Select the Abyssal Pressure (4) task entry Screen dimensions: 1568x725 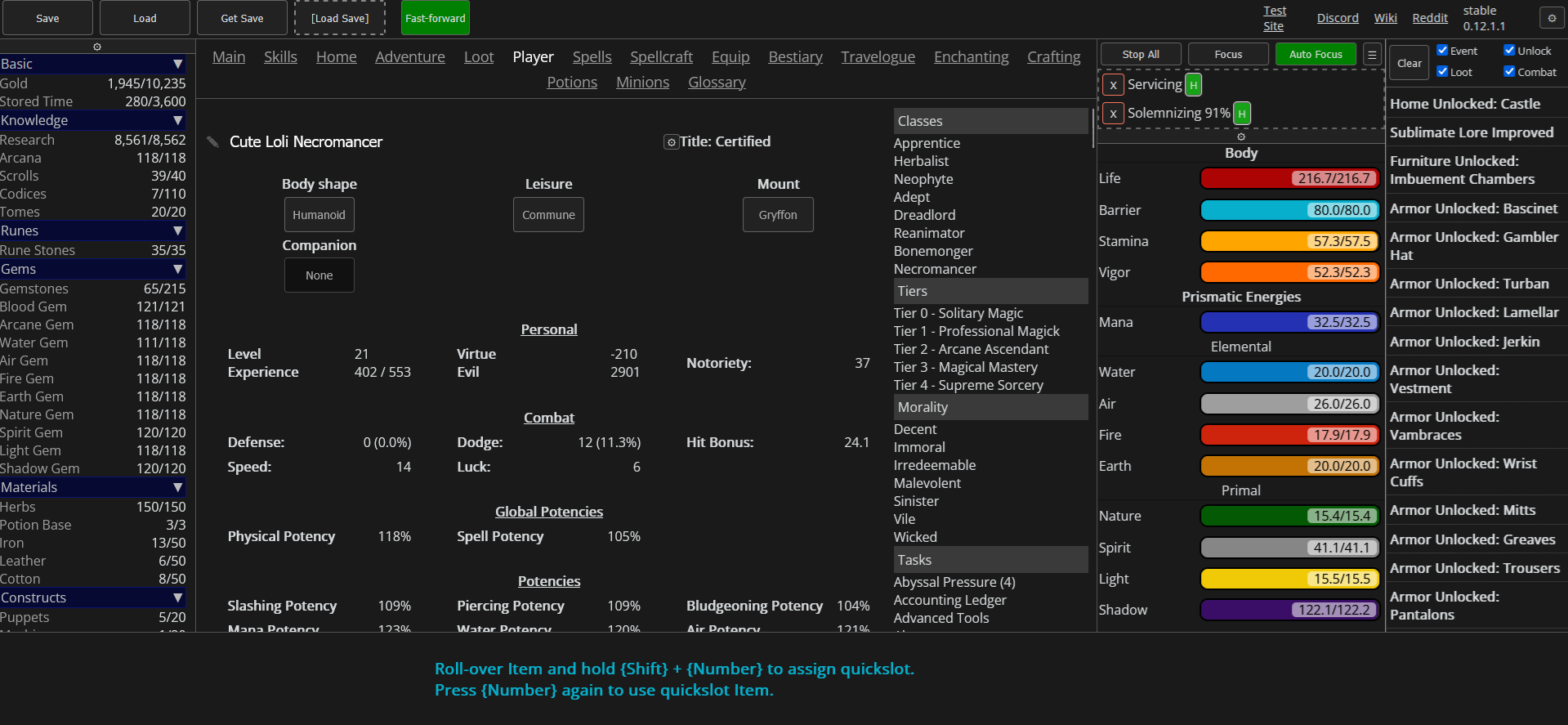954,582
